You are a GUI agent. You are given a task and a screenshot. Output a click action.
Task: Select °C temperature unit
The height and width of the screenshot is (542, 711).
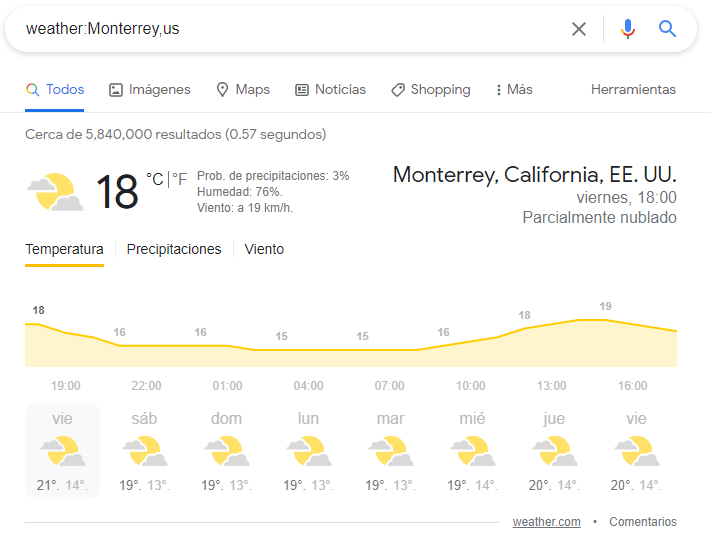pyautogui.click(x=155, y=179)
